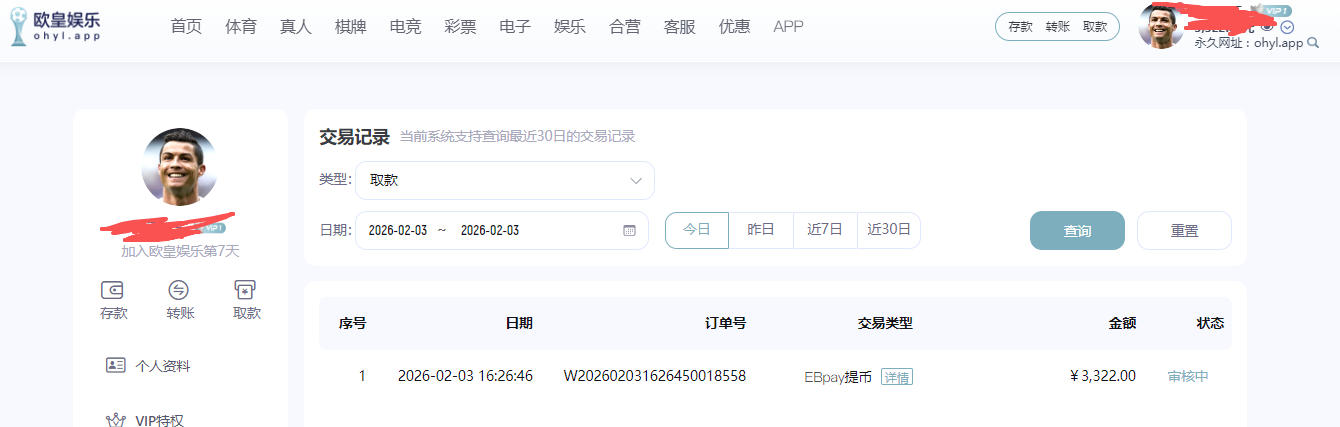Open 详情 for the EBpay提币 transaction
The width and height of the screenshot is (1340, 427).
(x=897, y=377)
